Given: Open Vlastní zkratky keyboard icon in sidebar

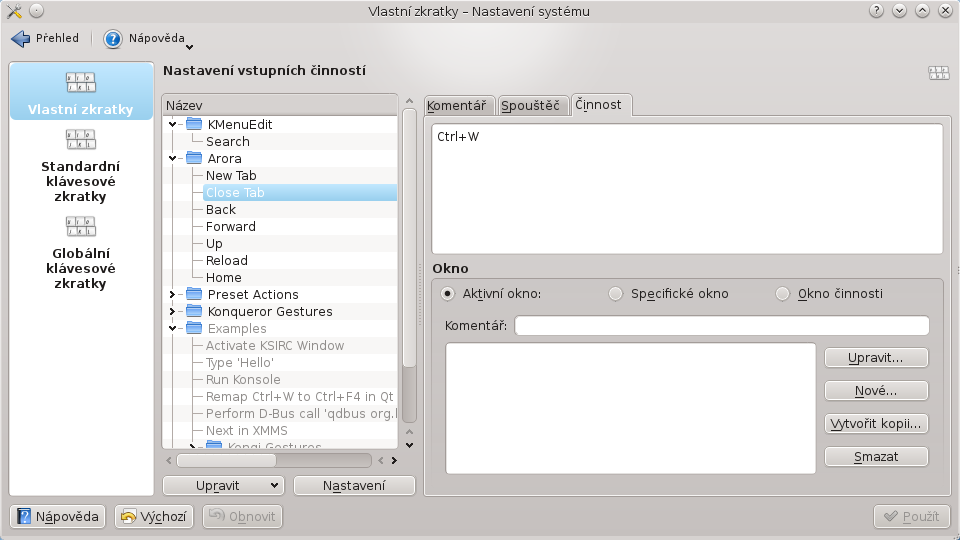Looking at the screenshot, I should (81, 83).
